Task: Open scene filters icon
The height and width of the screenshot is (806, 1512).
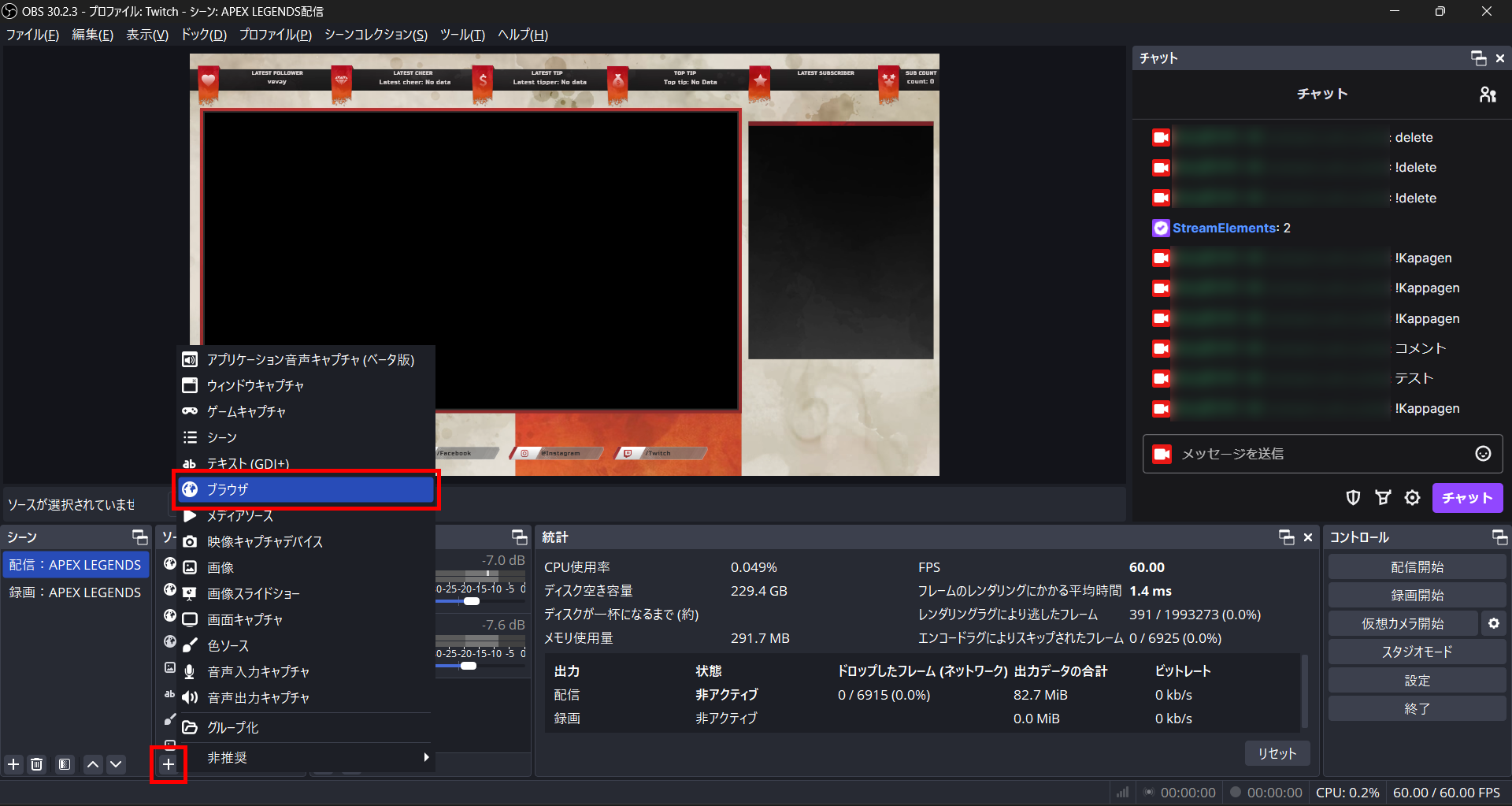Action: (65, 764)
